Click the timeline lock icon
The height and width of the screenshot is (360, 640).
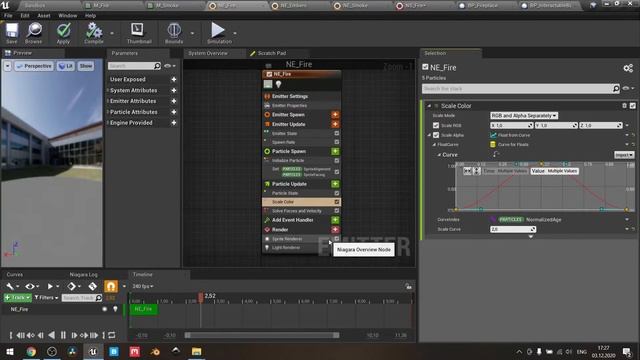pyautogui.click(x=409, y=286)
